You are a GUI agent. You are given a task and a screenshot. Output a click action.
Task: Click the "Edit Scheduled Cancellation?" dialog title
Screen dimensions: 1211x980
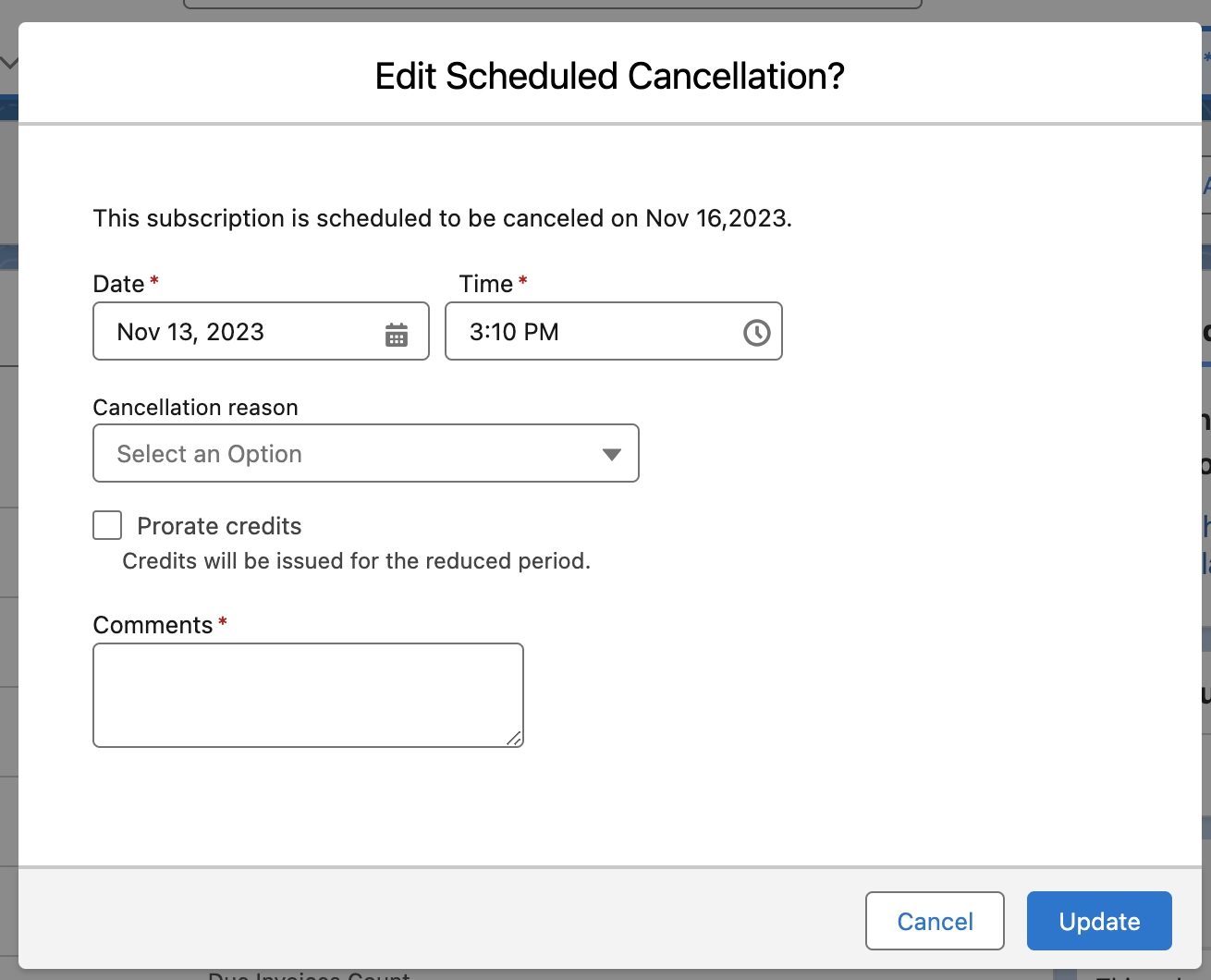609,76
